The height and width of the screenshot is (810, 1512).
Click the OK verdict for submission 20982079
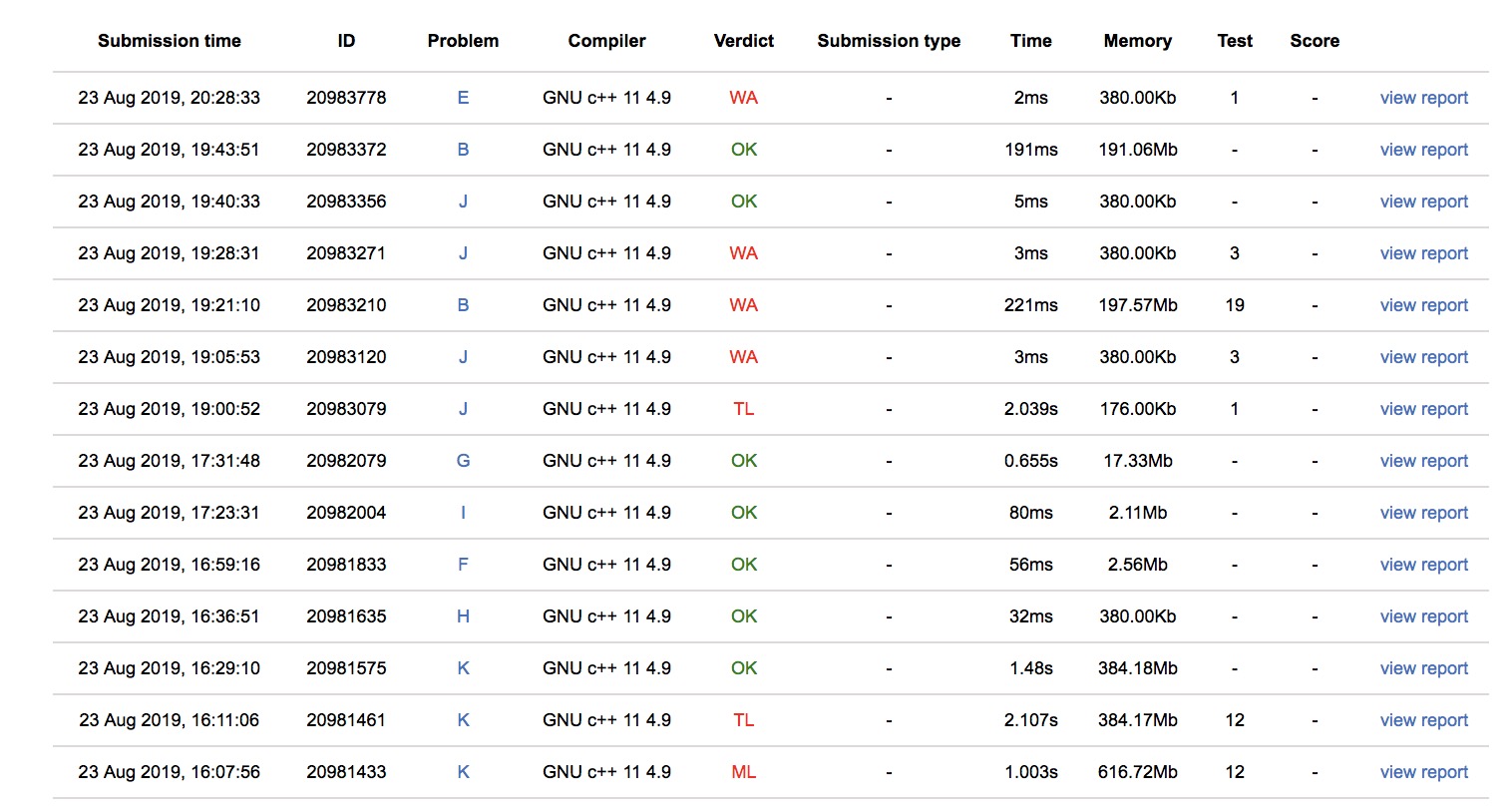pyautogui.click(x=743, y=461)
